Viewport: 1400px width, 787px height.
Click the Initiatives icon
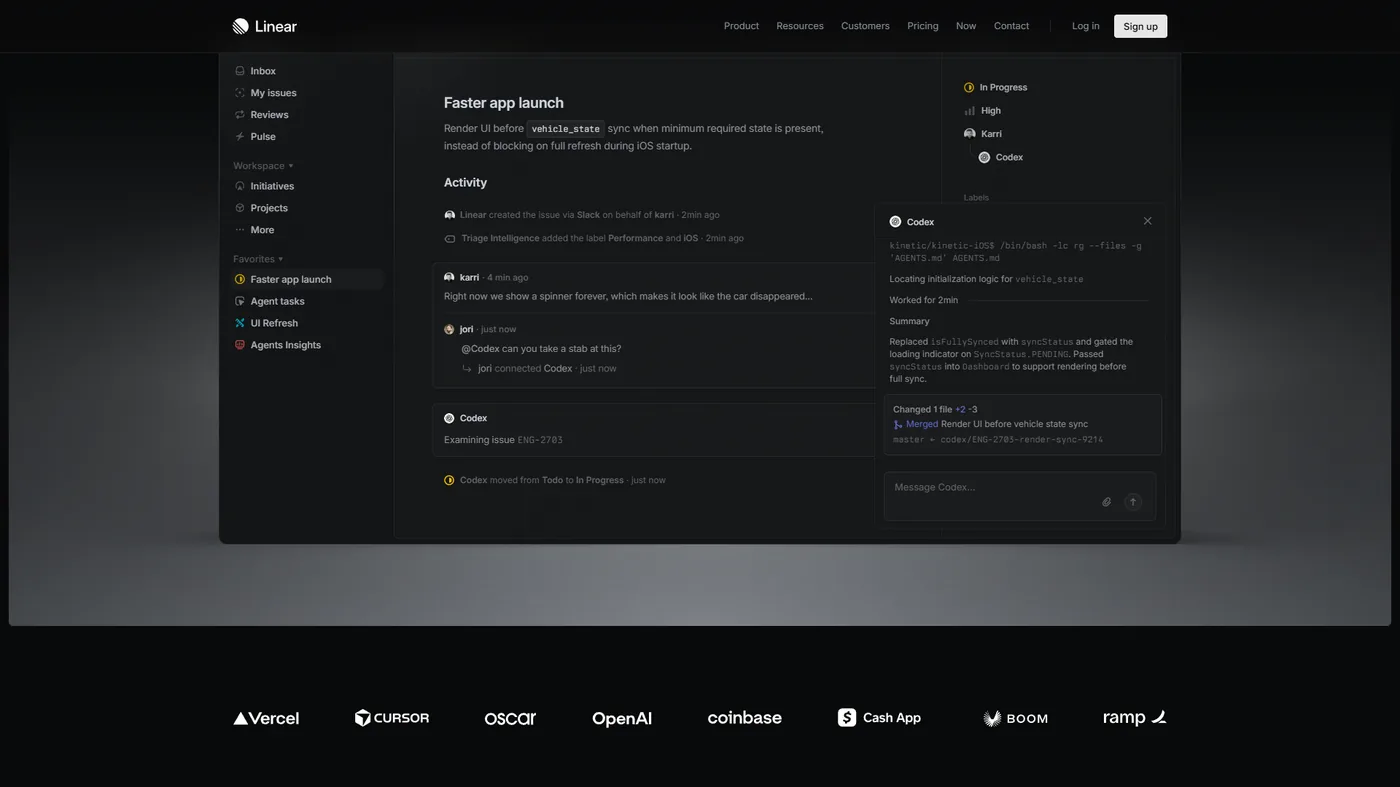tap(240, 186)
